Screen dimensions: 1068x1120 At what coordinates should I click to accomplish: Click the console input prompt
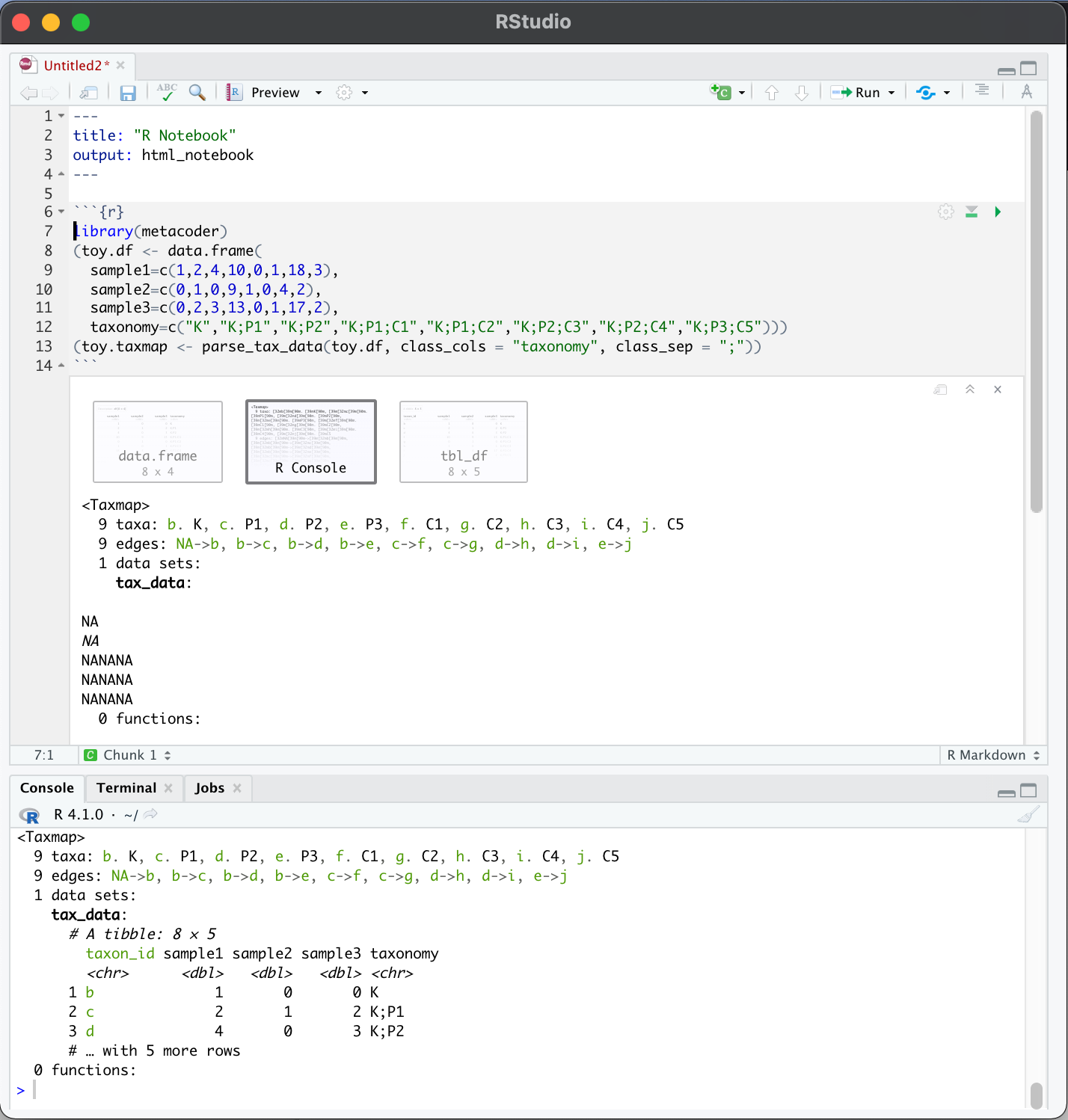520,1090
